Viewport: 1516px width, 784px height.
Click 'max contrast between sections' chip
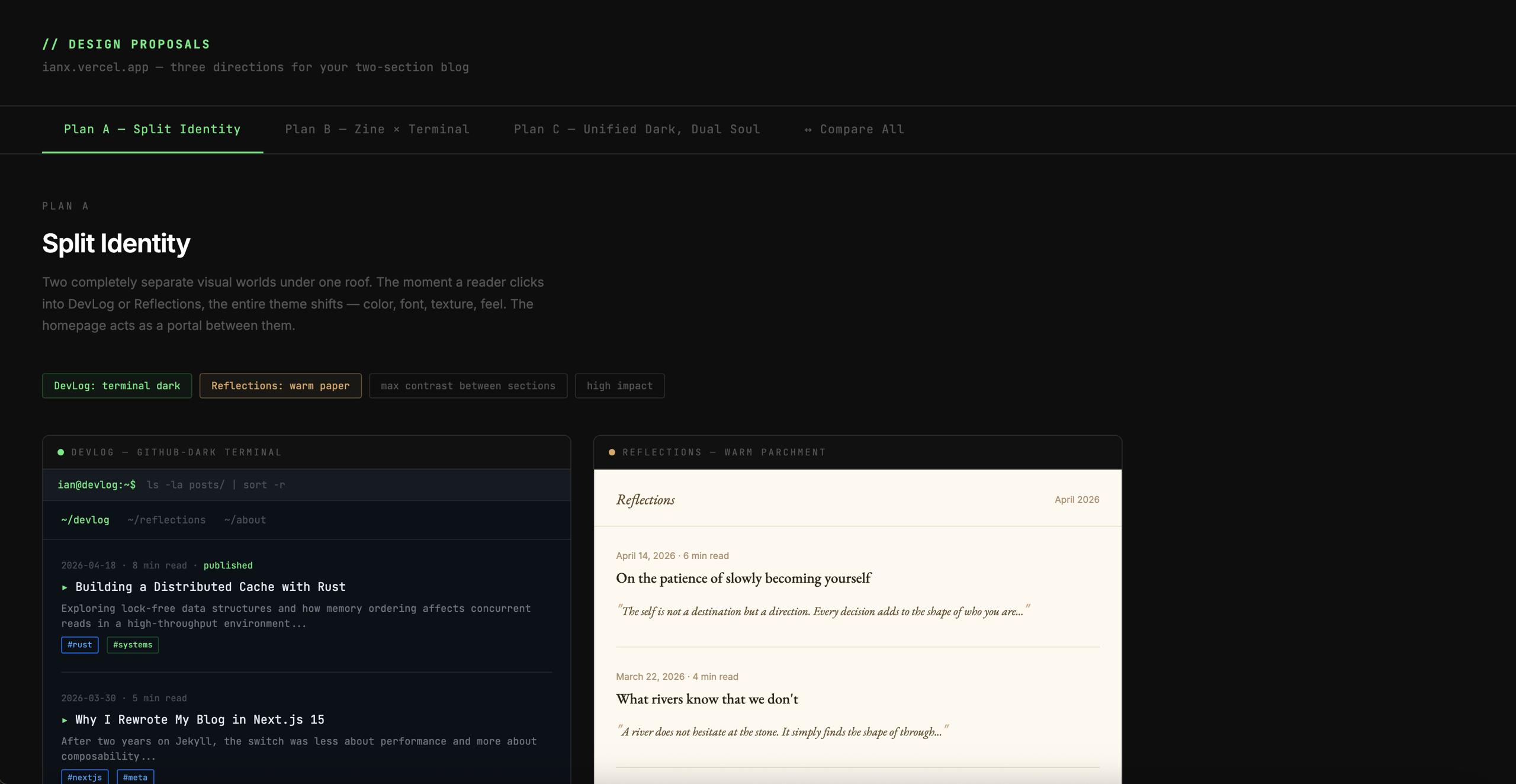(468, 386)
